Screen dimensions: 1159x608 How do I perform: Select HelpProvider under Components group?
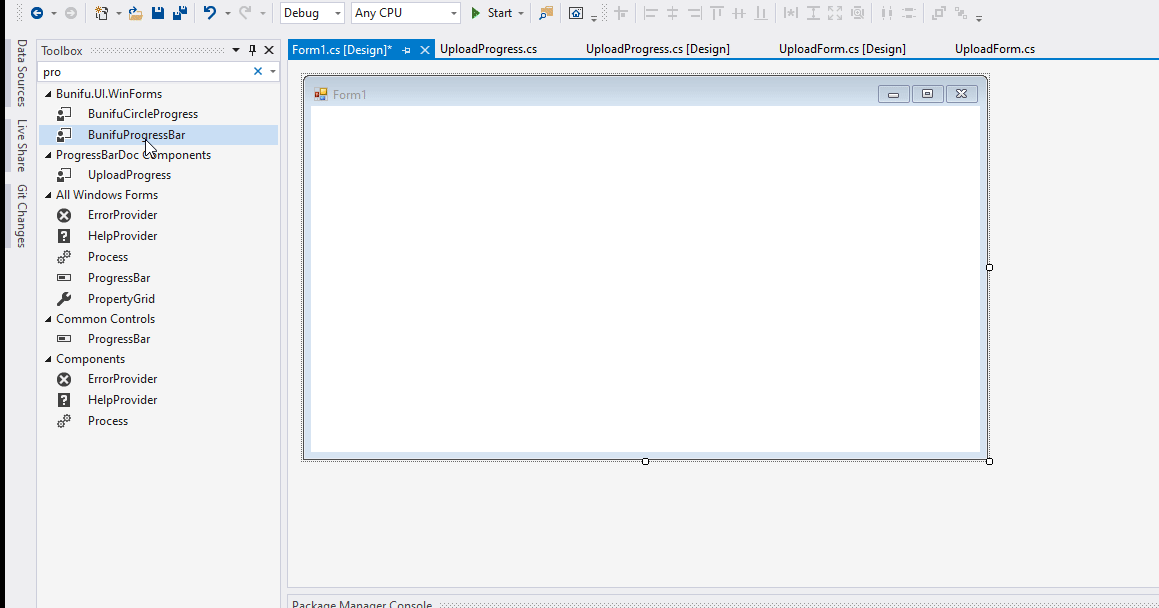(x=158, y=400)
